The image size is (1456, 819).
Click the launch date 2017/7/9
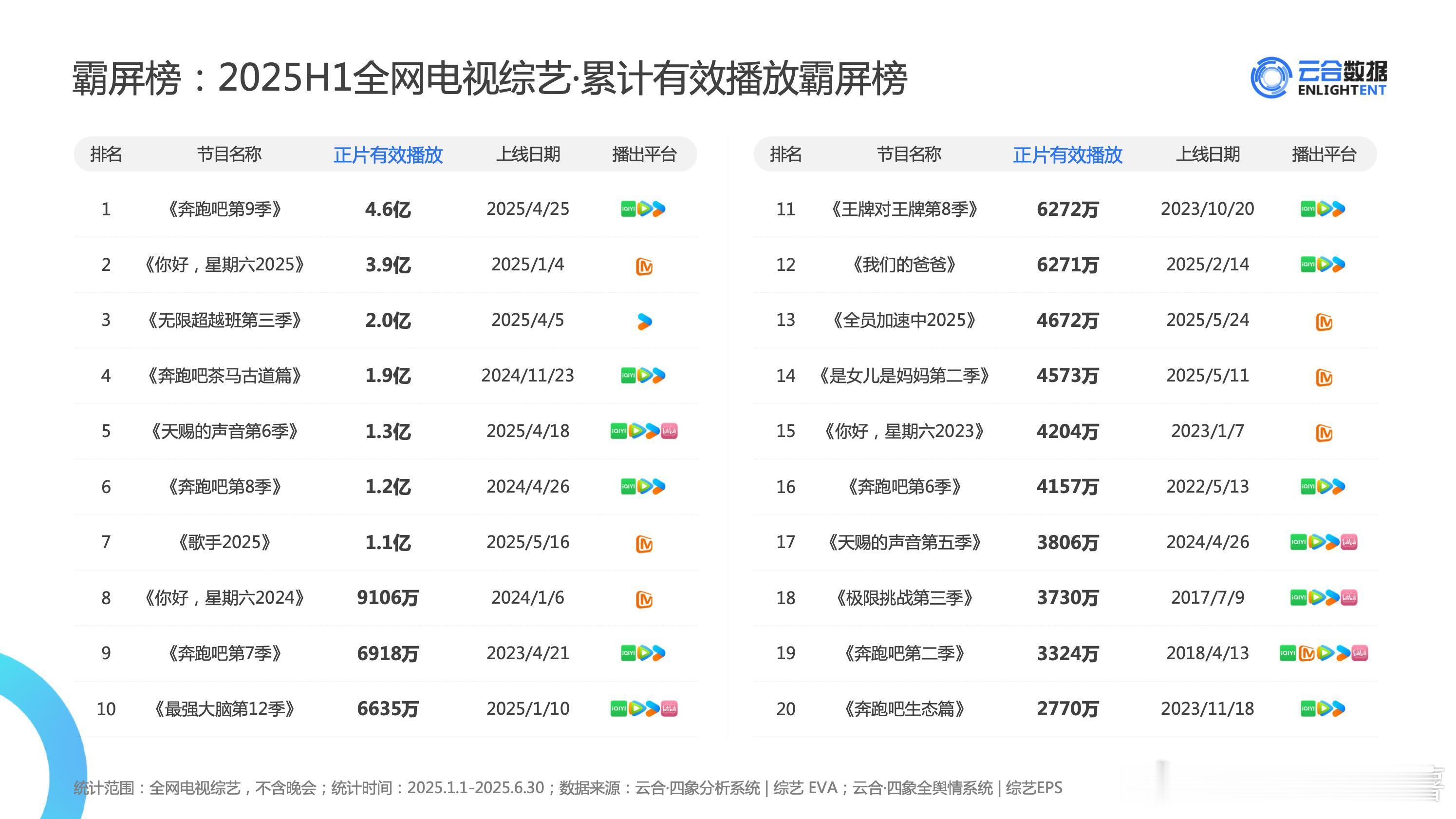click(x=1208, y=598)
